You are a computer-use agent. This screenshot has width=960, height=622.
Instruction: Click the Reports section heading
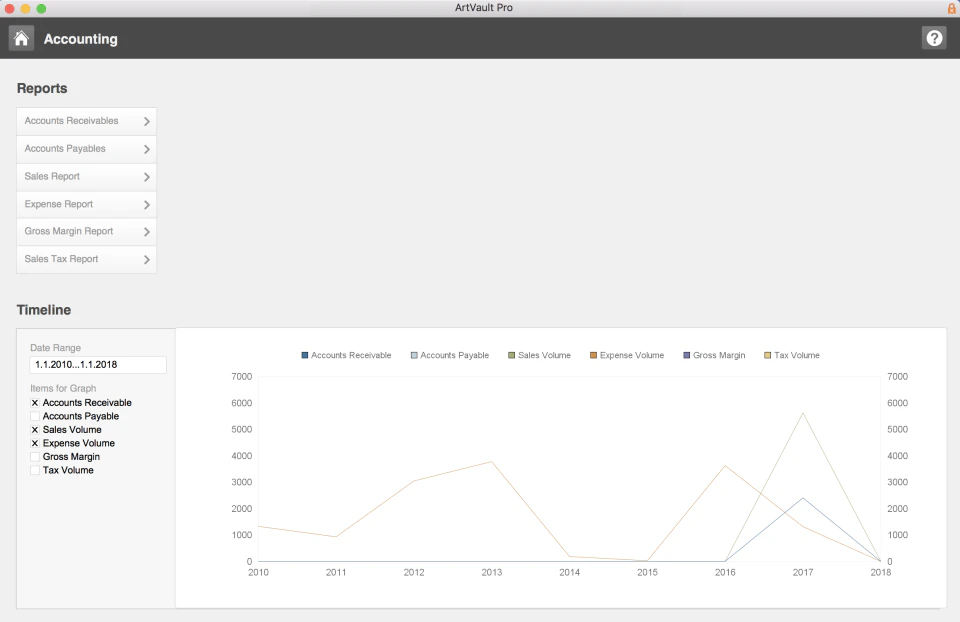pos(41,88)
